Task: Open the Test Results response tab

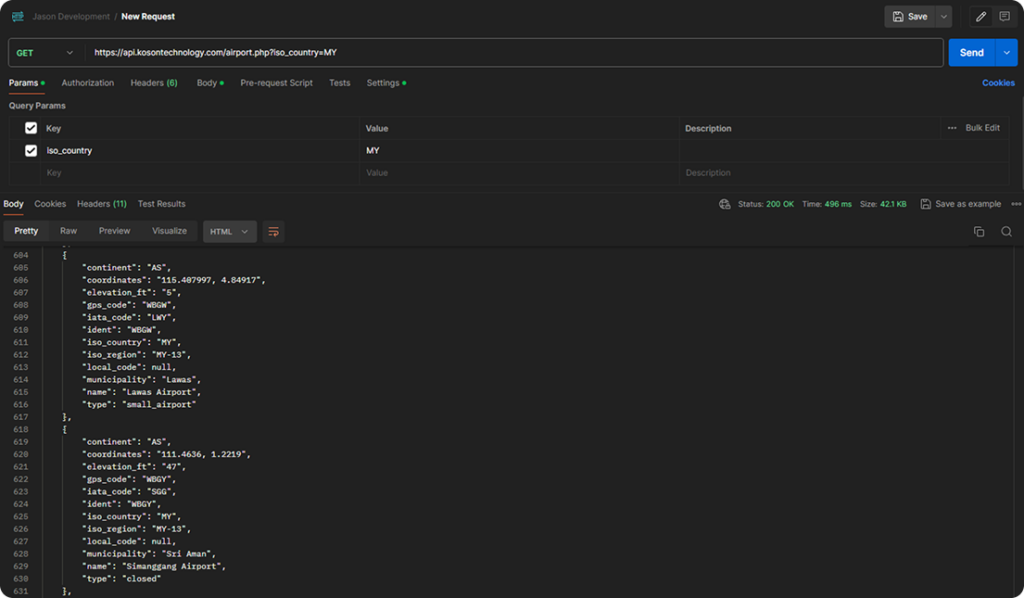Action: [x=161, y=204]
